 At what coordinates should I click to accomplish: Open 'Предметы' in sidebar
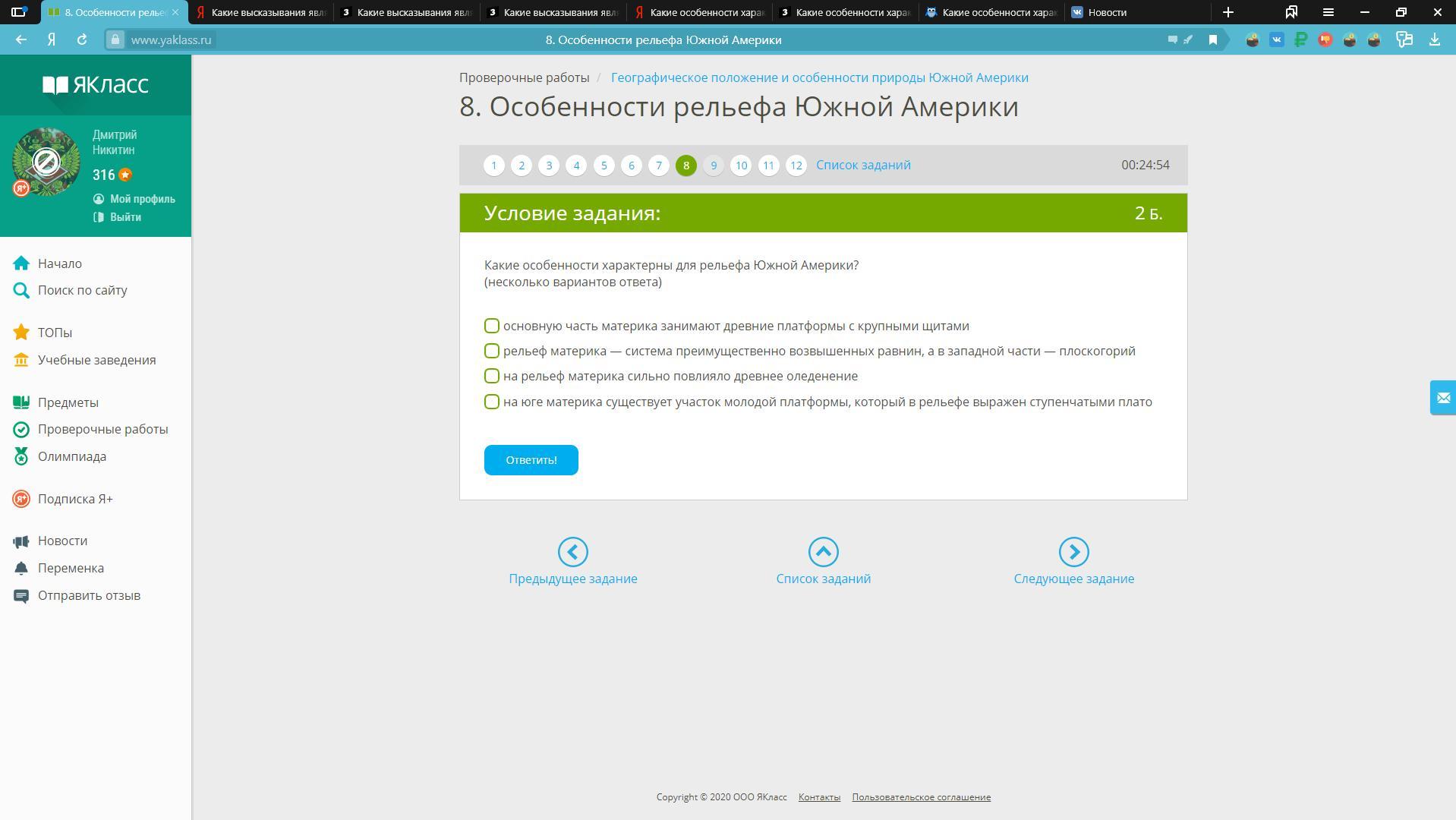pyautogui.click(x=55, y=402)
